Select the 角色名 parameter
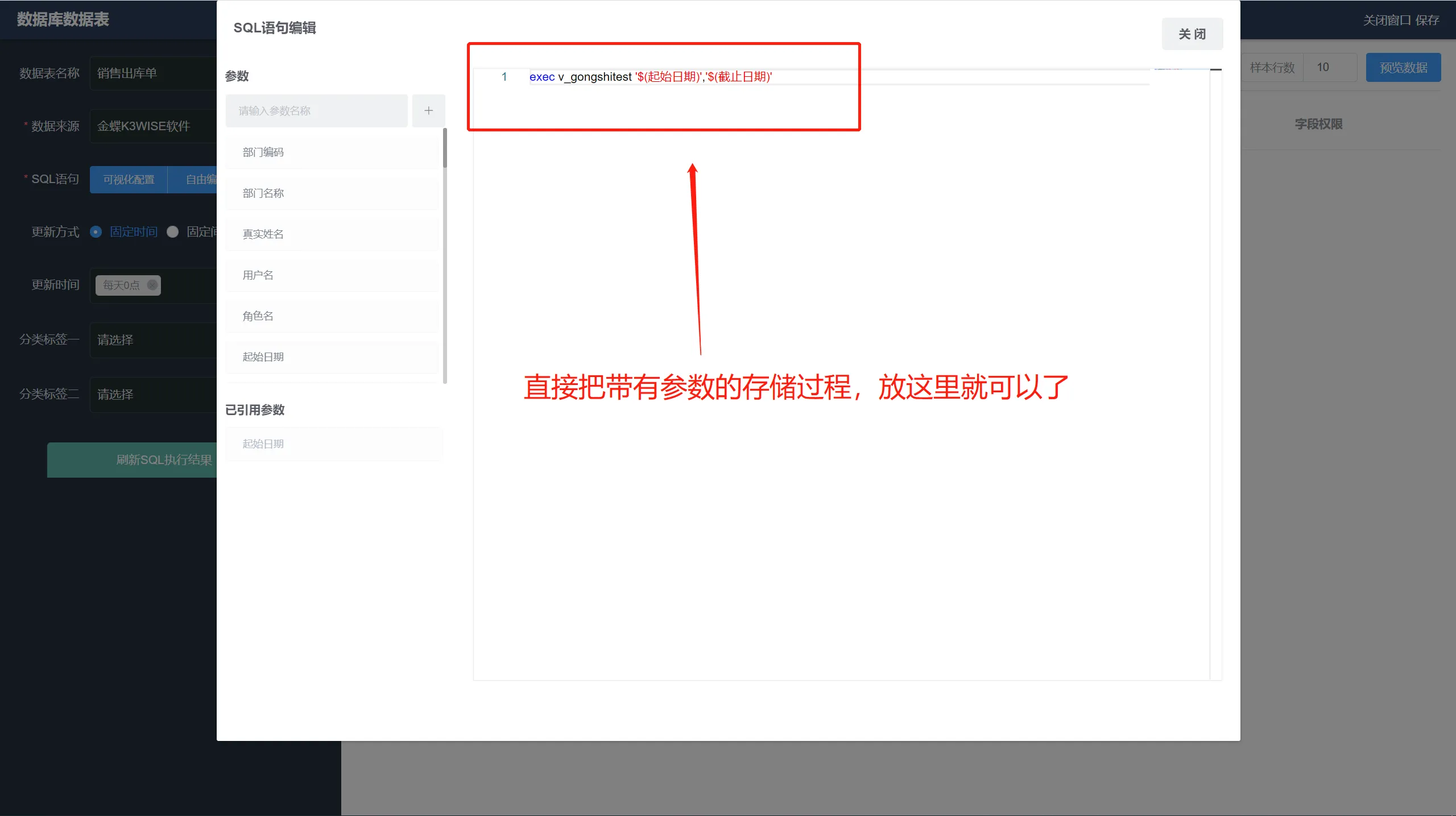Screen dimensions: 1456x816 [332, 316]
